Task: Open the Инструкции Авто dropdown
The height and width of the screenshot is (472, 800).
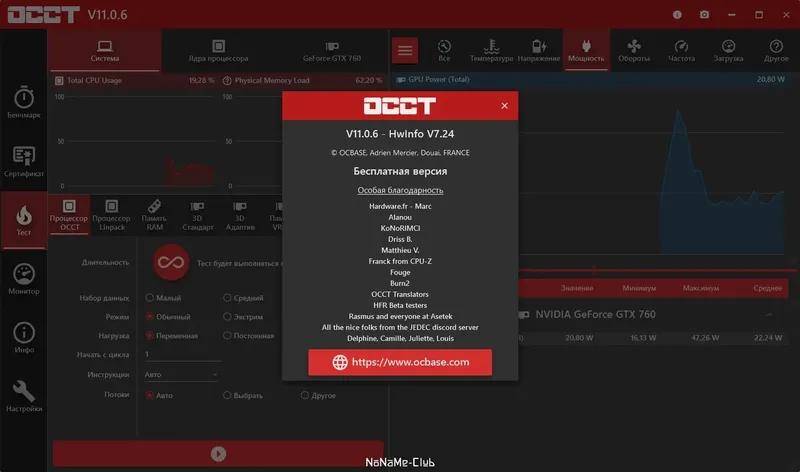Action: [182, 375]
